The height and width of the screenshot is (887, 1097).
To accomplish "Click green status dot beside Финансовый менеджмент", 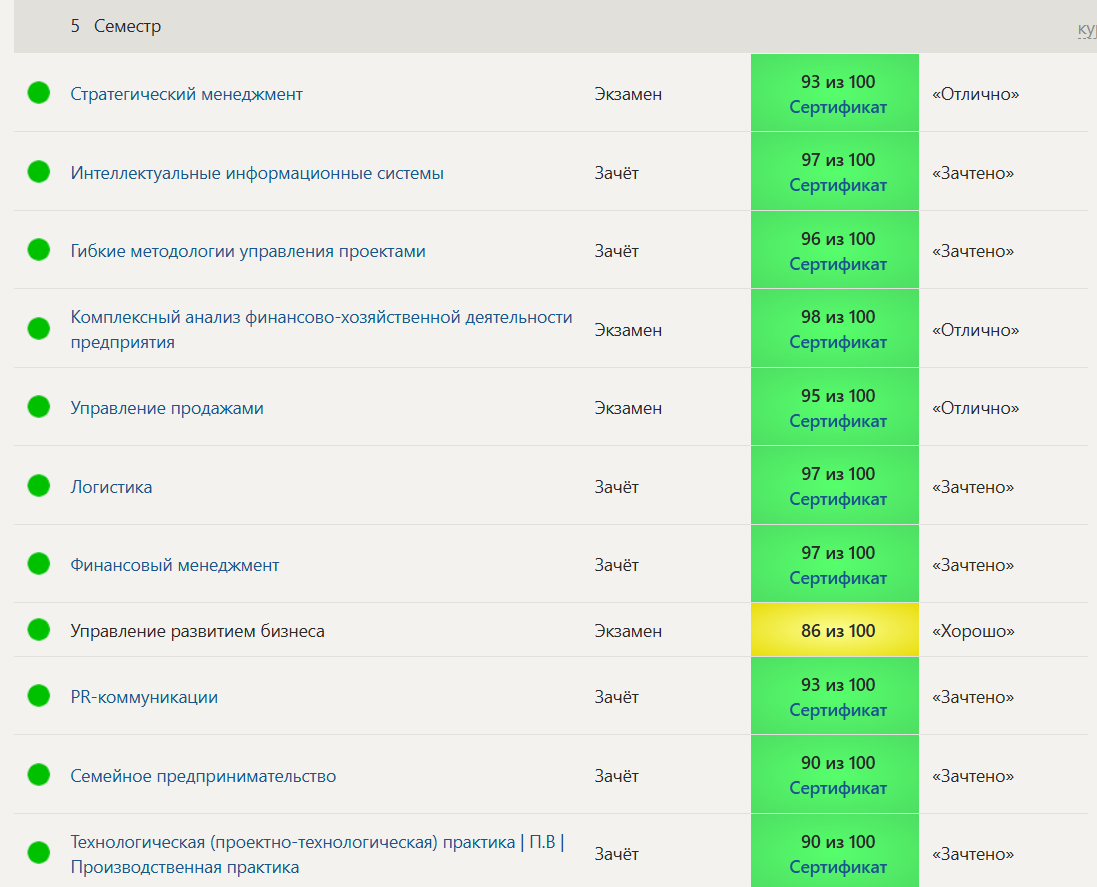I will 38,564.
